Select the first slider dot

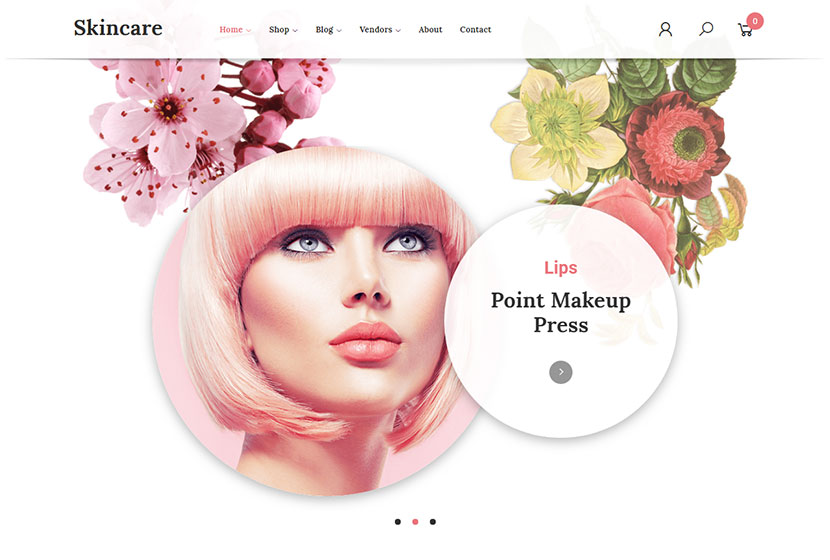coord(398,522)
